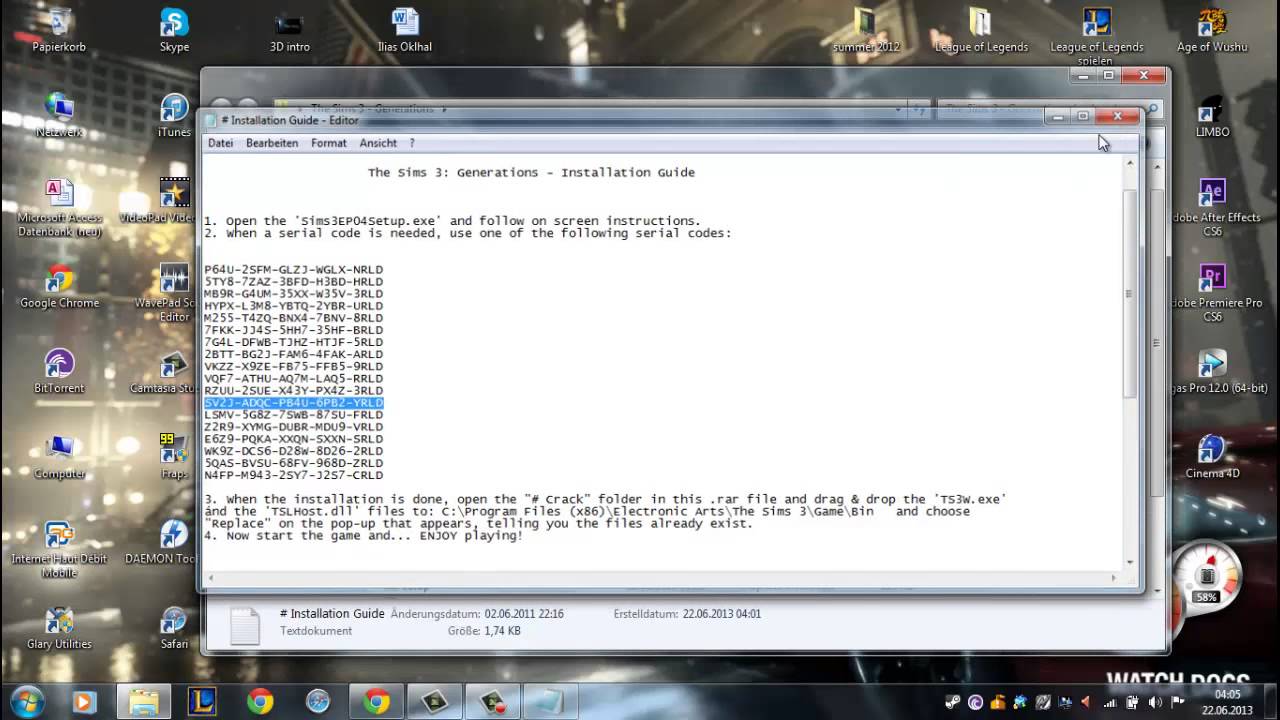Open the League of Legends folder icon
1280x720 pixels.
click(x=981, y=30)
